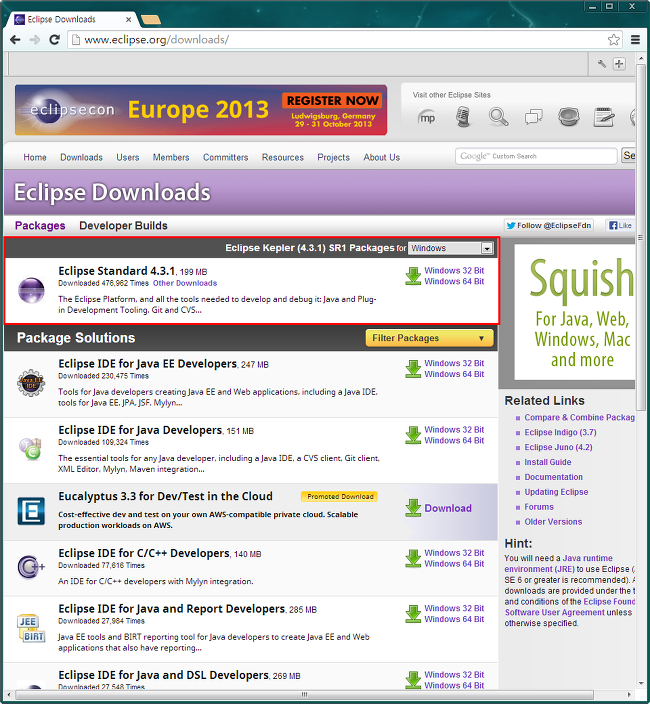
Task: Open the Marketplace 'mp' site icon
Action: click(x=427, y=118)
